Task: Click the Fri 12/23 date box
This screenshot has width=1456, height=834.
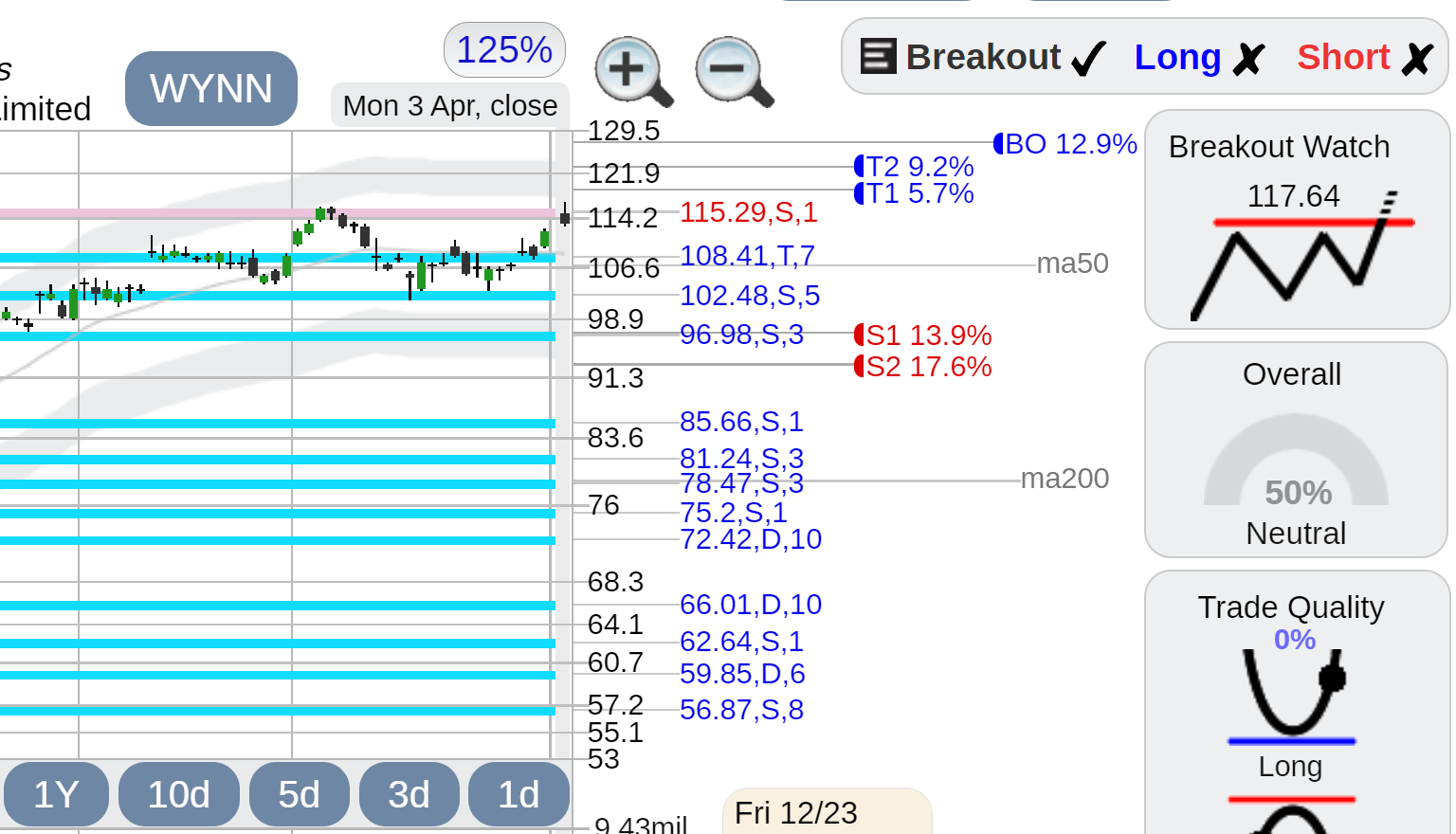Action: pyautogui.click(x=827, y=812)
